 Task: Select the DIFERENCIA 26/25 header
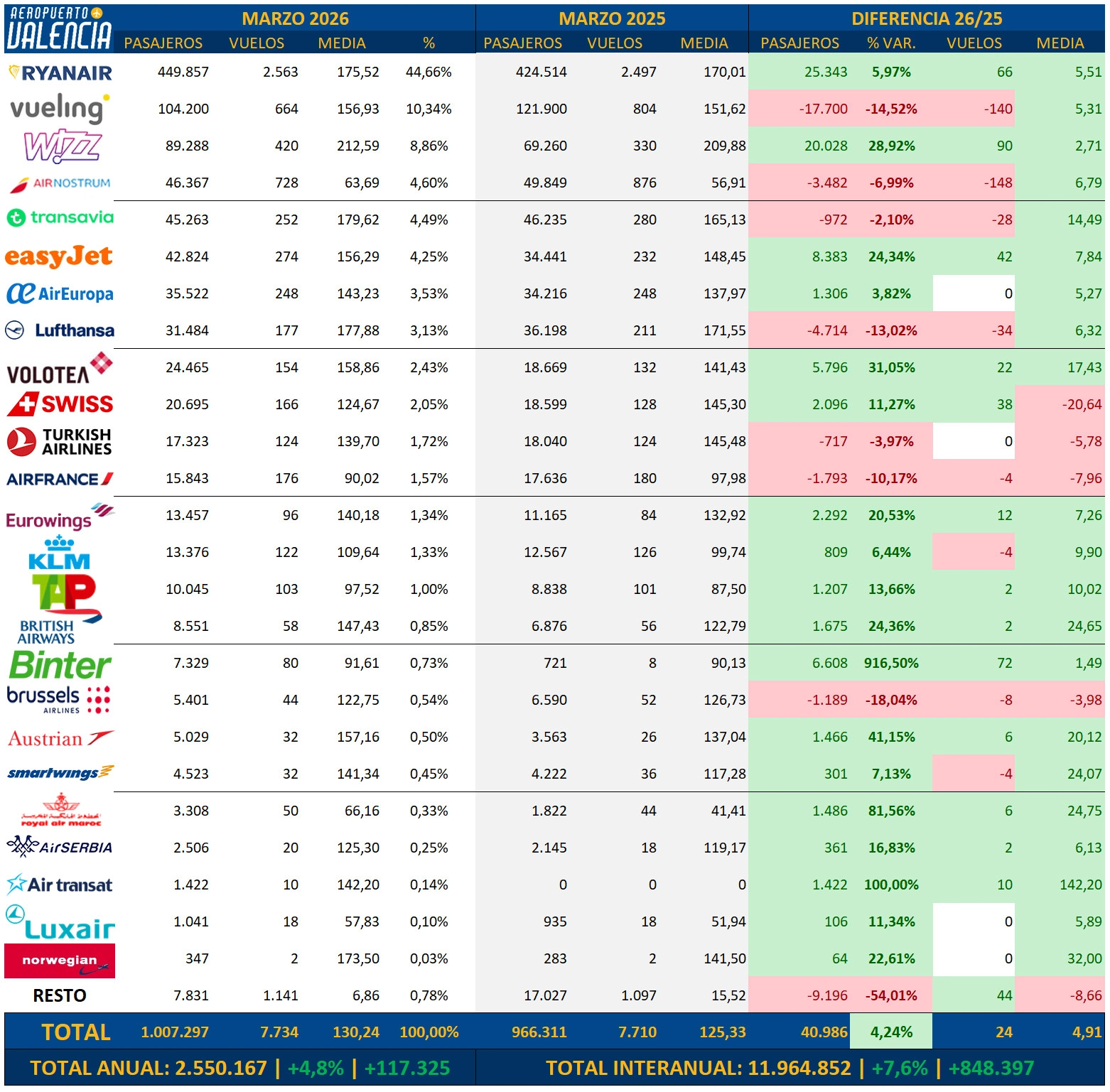927,18
